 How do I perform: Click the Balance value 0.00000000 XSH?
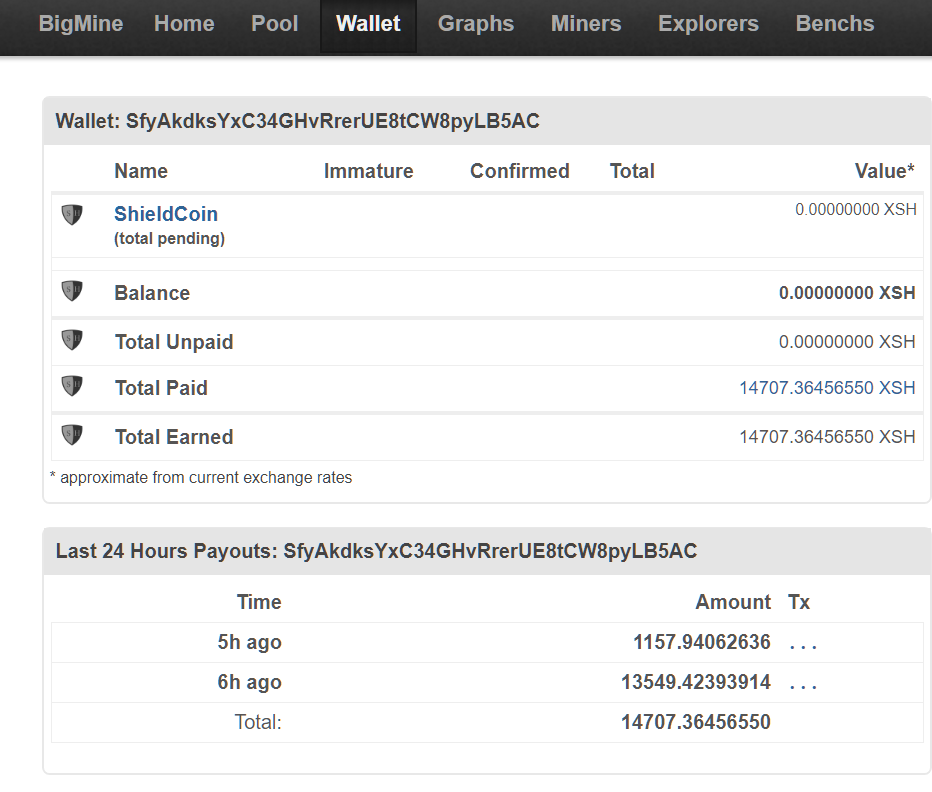(x=847, y=293)
